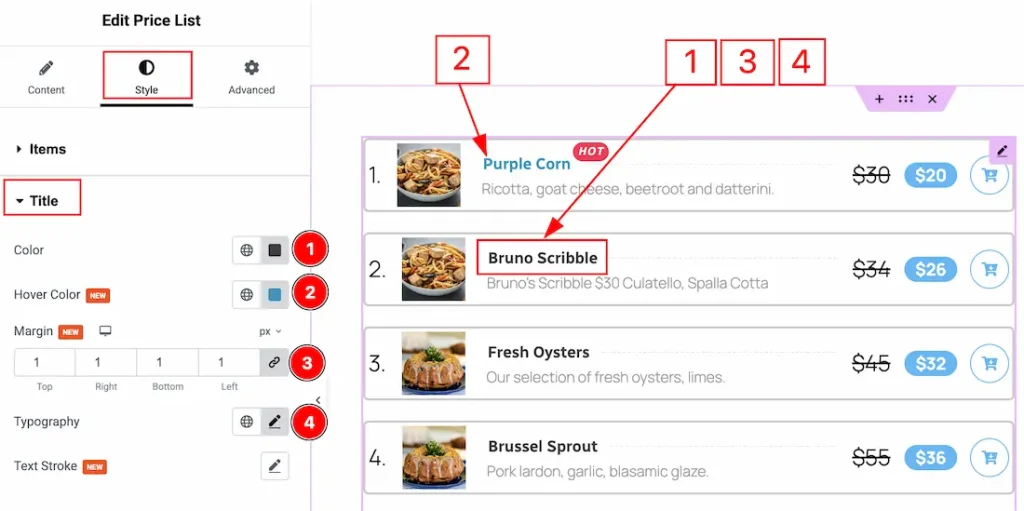Collapse the Title section
Viewport: 1024px width, 511px height.
pyautogui.click(x=43, y=201)
